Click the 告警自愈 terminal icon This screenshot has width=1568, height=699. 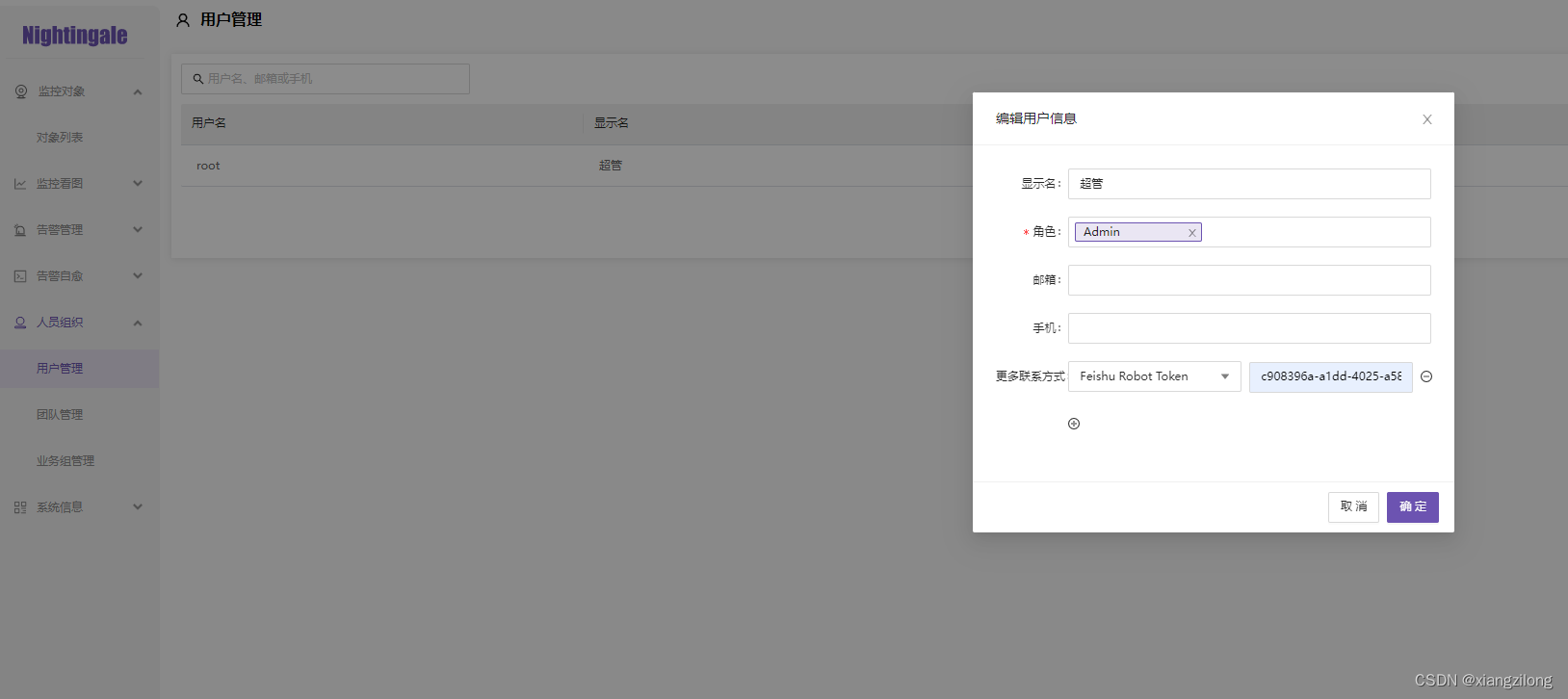[x=20, y=276]
